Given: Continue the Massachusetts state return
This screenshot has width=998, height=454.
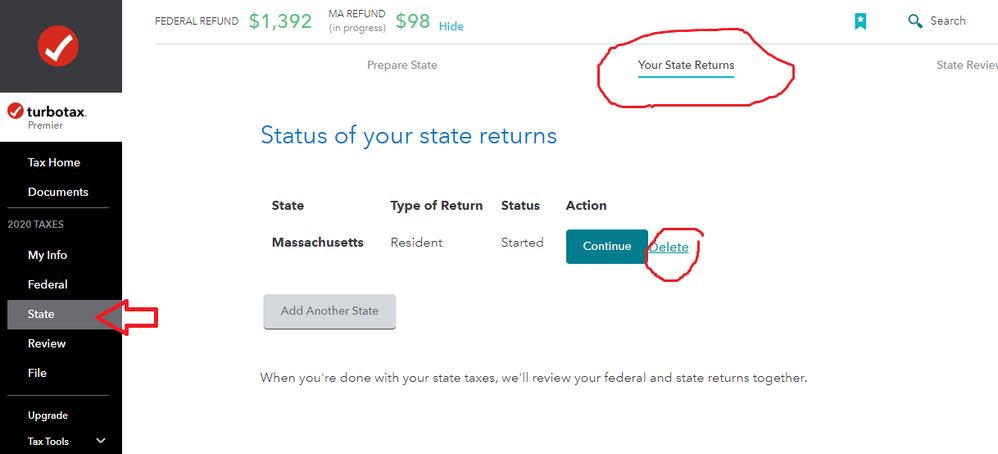Looking at the screenshot, I should [x=607, y=246].
